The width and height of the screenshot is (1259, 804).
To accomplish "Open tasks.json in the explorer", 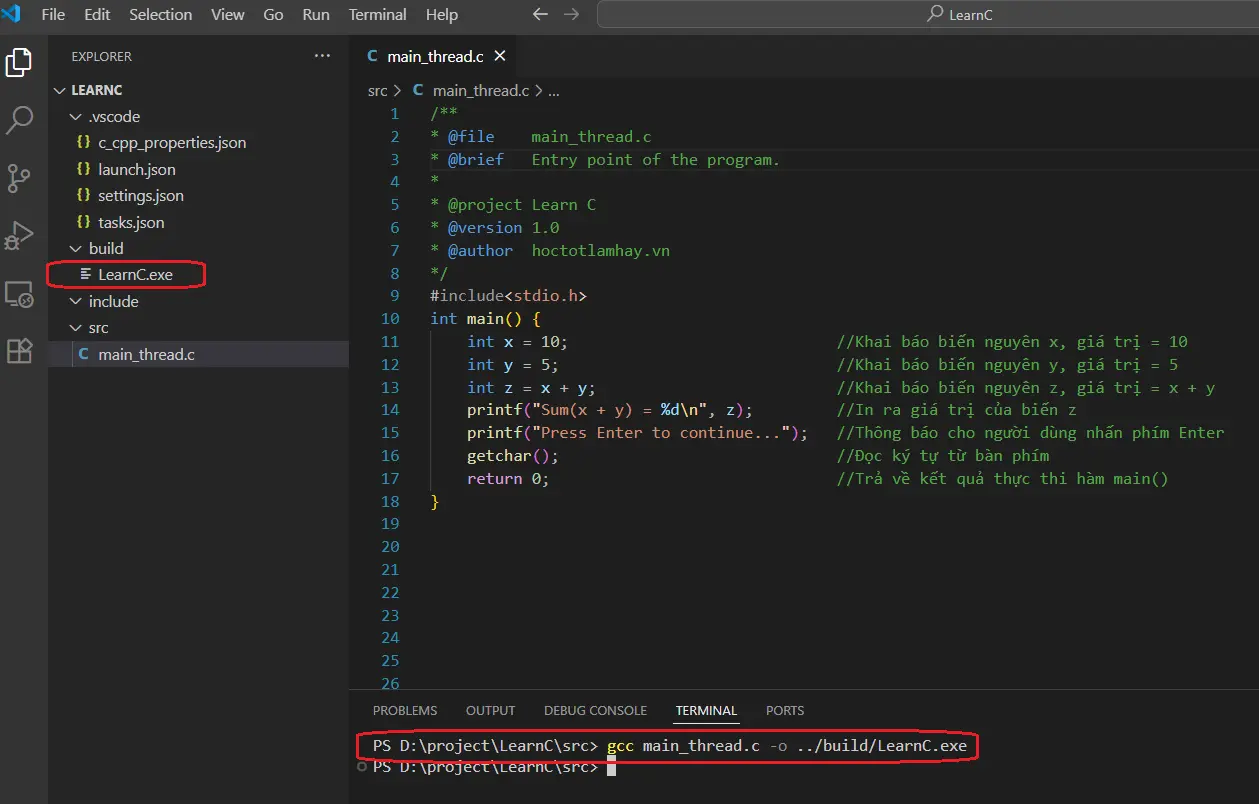I will pos(131,222).
